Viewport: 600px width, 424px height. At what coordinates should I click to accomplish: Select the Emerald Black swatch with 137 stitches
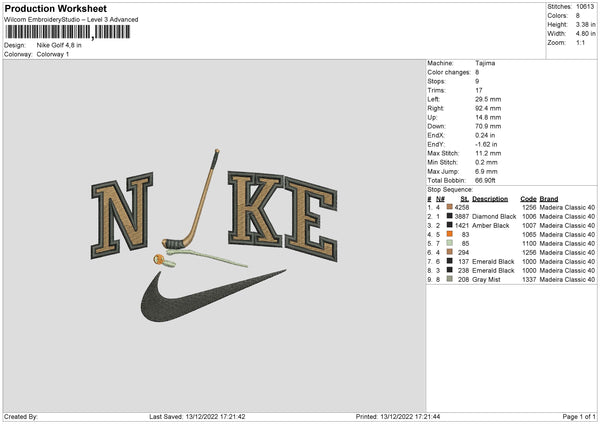[x=450, y=261]
